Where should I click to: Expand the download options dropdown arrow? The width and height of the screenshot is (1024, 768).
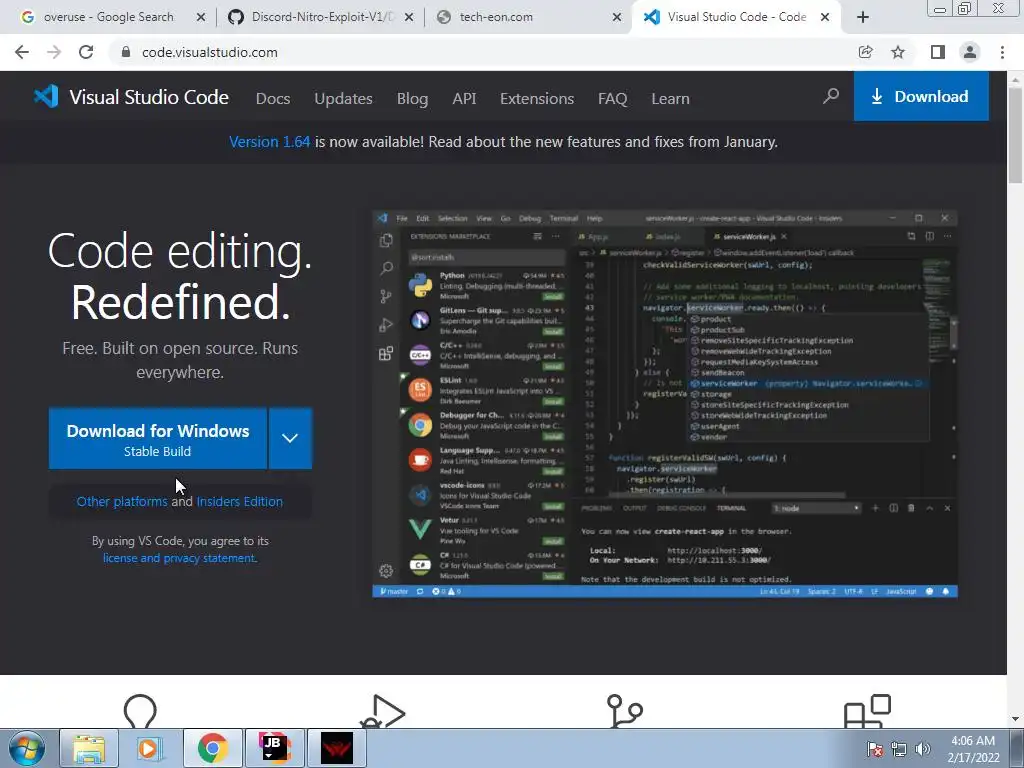coord(290,438)
